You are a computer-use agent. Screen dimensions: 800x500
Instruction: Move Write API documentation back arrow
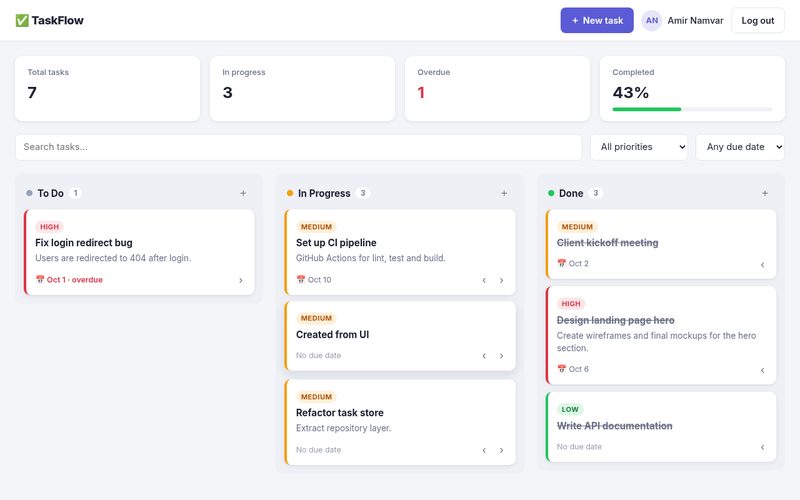tap(762, 447)
